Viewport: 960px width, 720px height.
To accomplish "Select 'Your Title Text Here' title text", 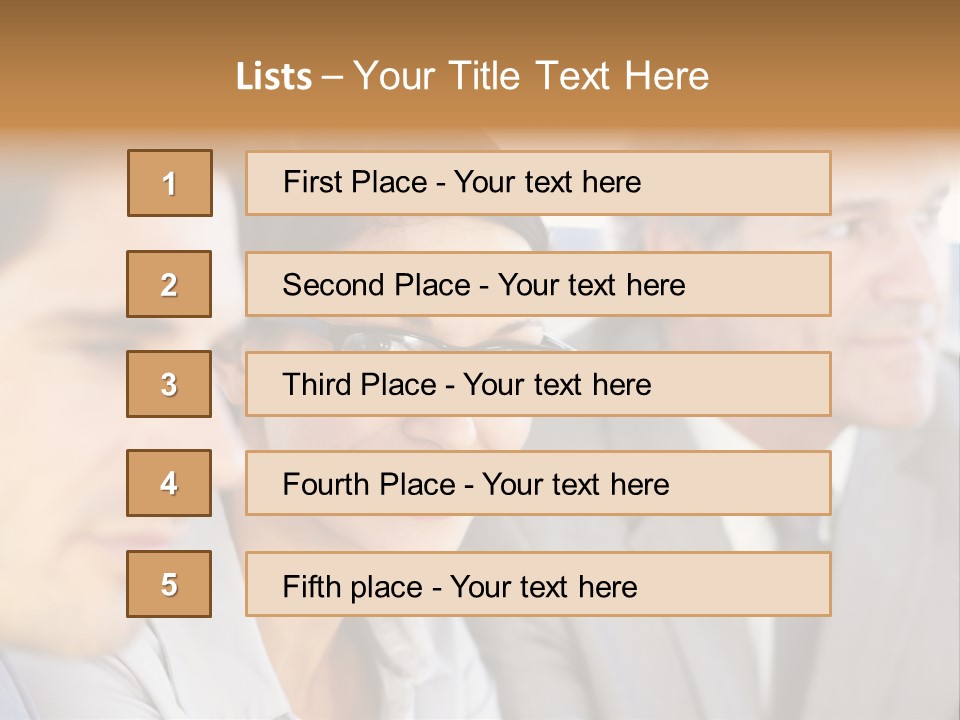I will click(531, 76).
